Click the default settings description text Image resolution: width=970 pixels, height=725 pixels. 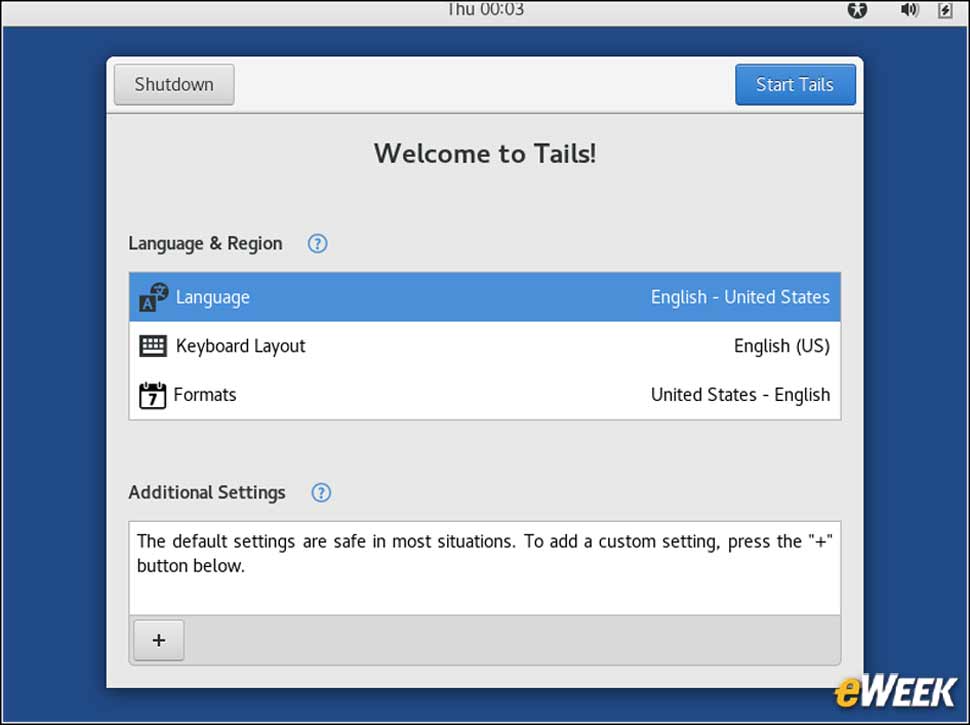(484, 553)
